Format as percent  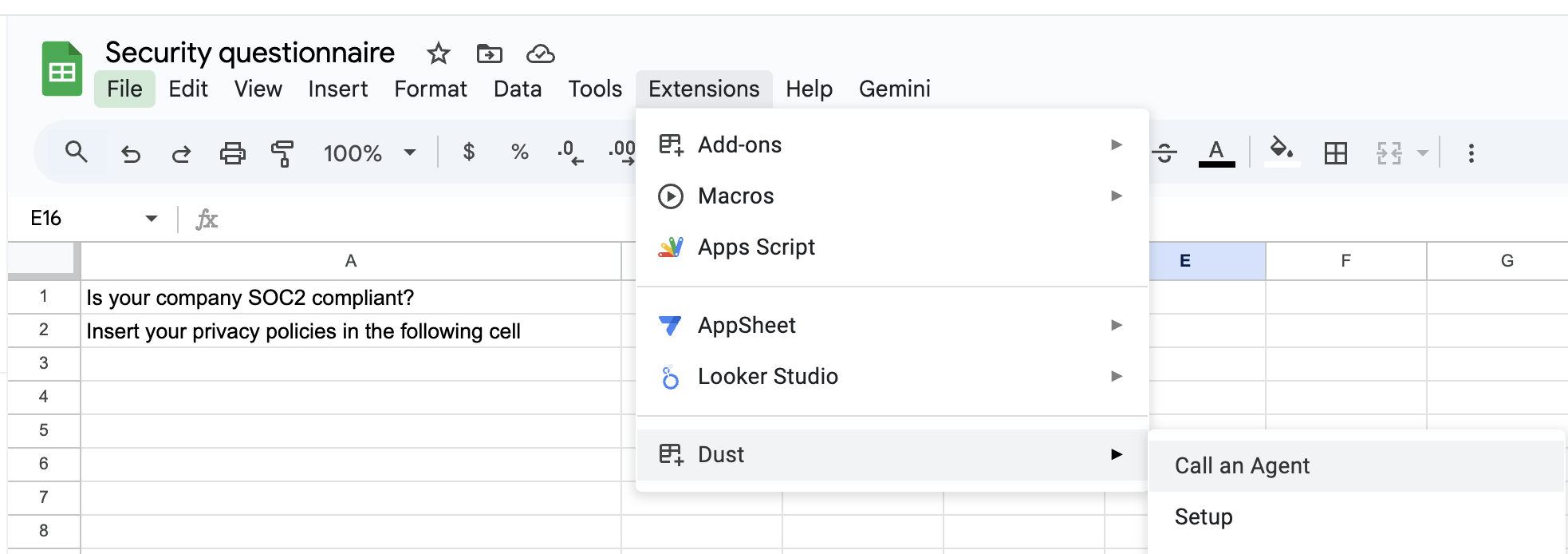coord(520,152)
